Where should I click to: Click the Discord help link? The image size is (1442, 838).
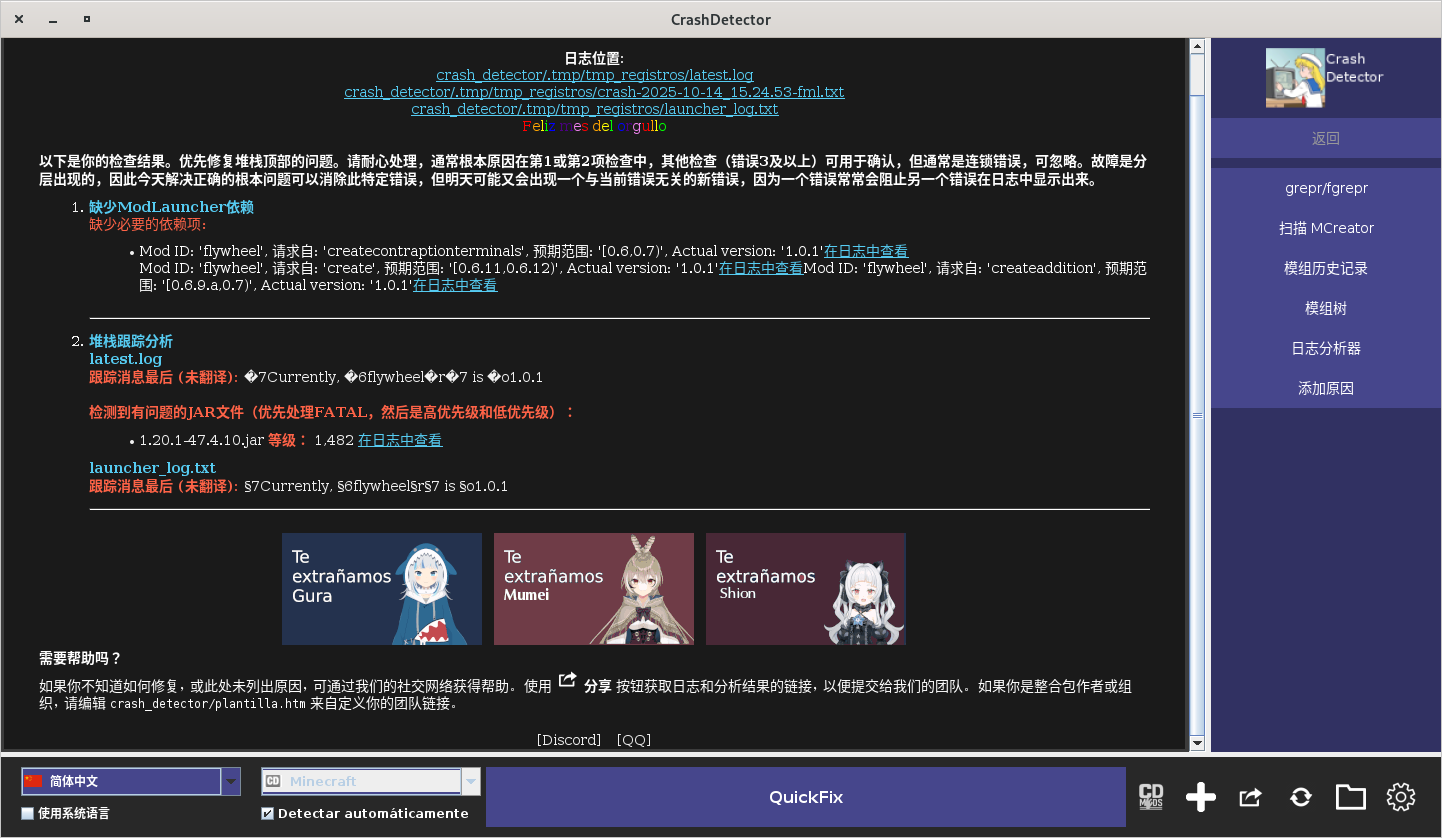(x=569, y=740)
